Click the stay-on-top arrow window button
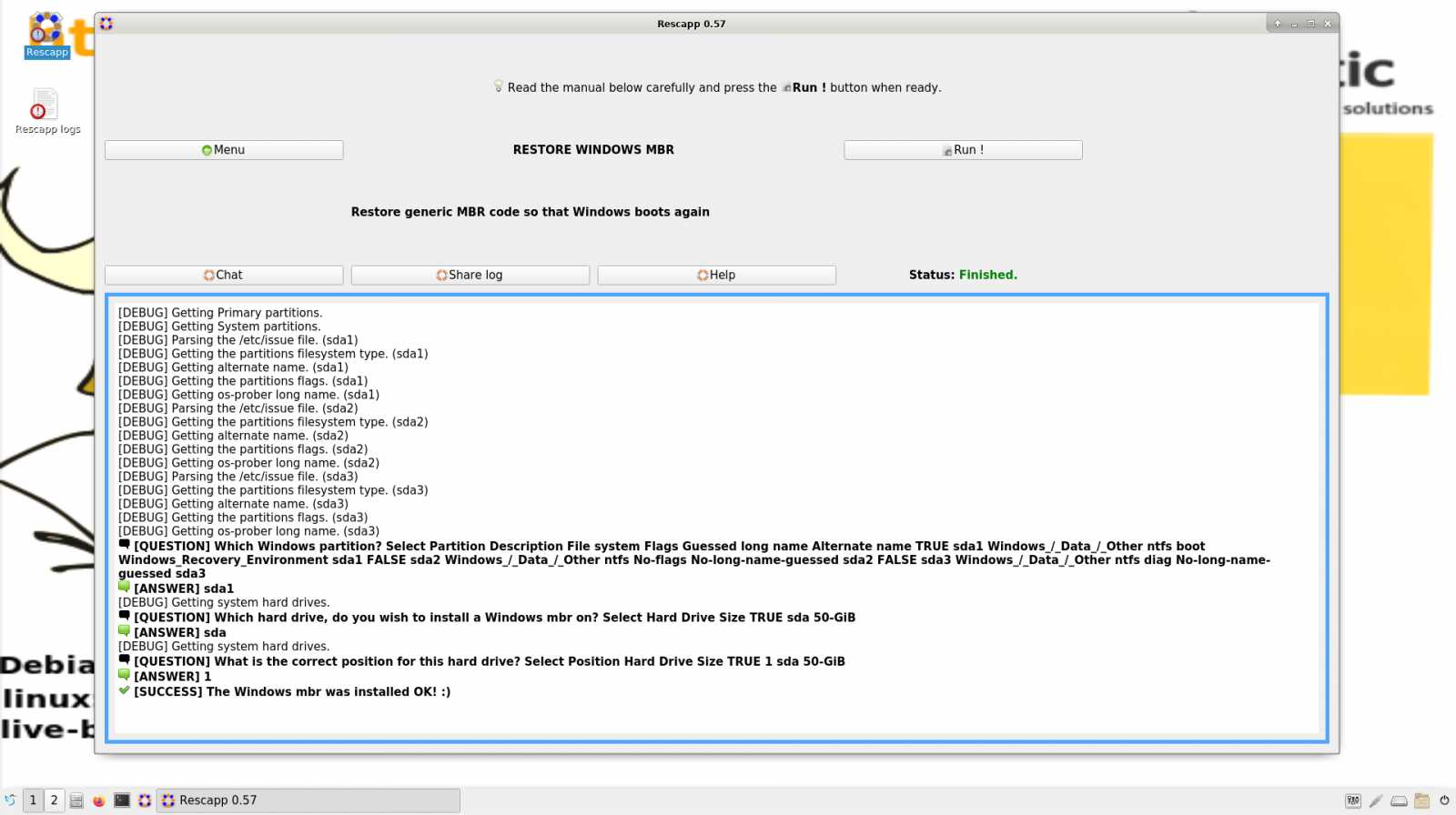 1278,24
